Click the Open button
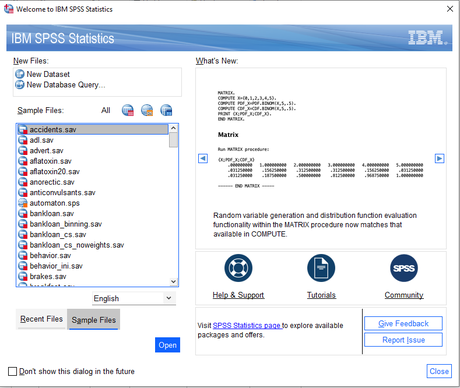The image size is (460, 388). pyautogui.click(x=168, y=345)
